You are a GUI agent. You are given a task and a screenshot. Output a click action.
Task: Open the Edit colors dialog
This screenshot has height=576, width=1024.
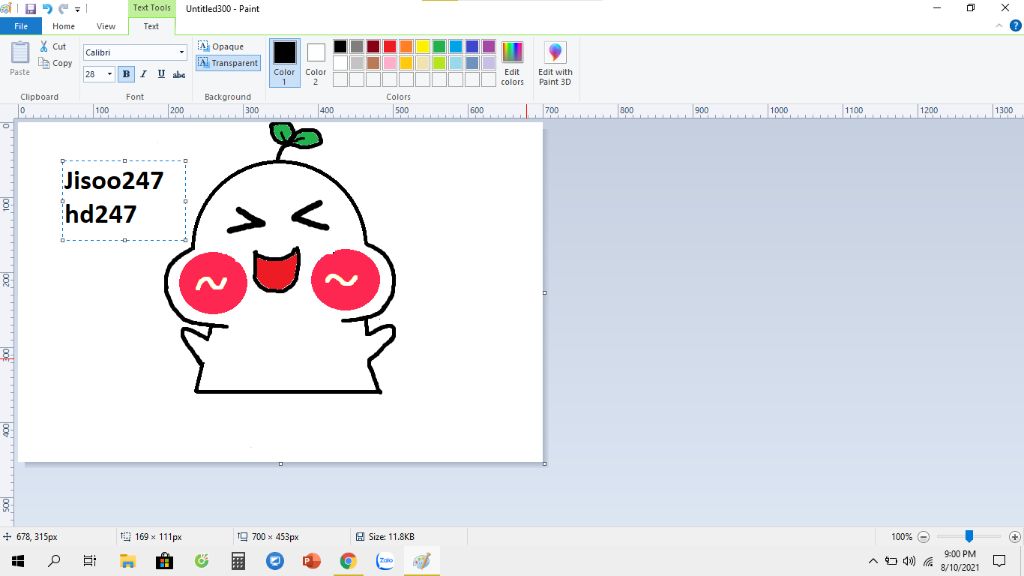coord(512,63)
